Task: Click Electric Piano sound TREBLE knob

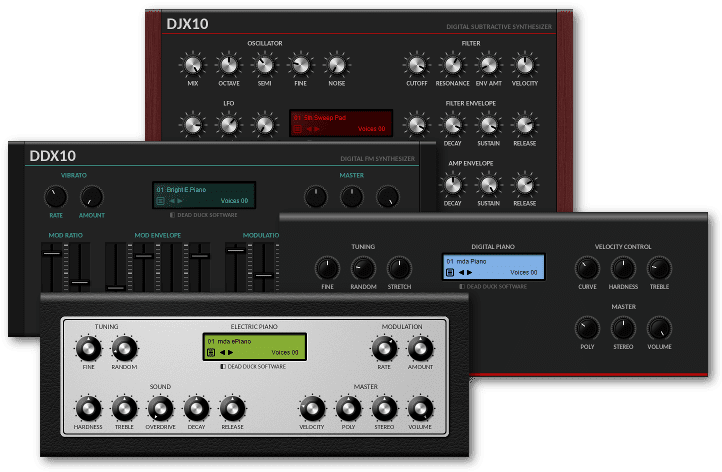Action: pyautogui.click(x=124, y=408)
